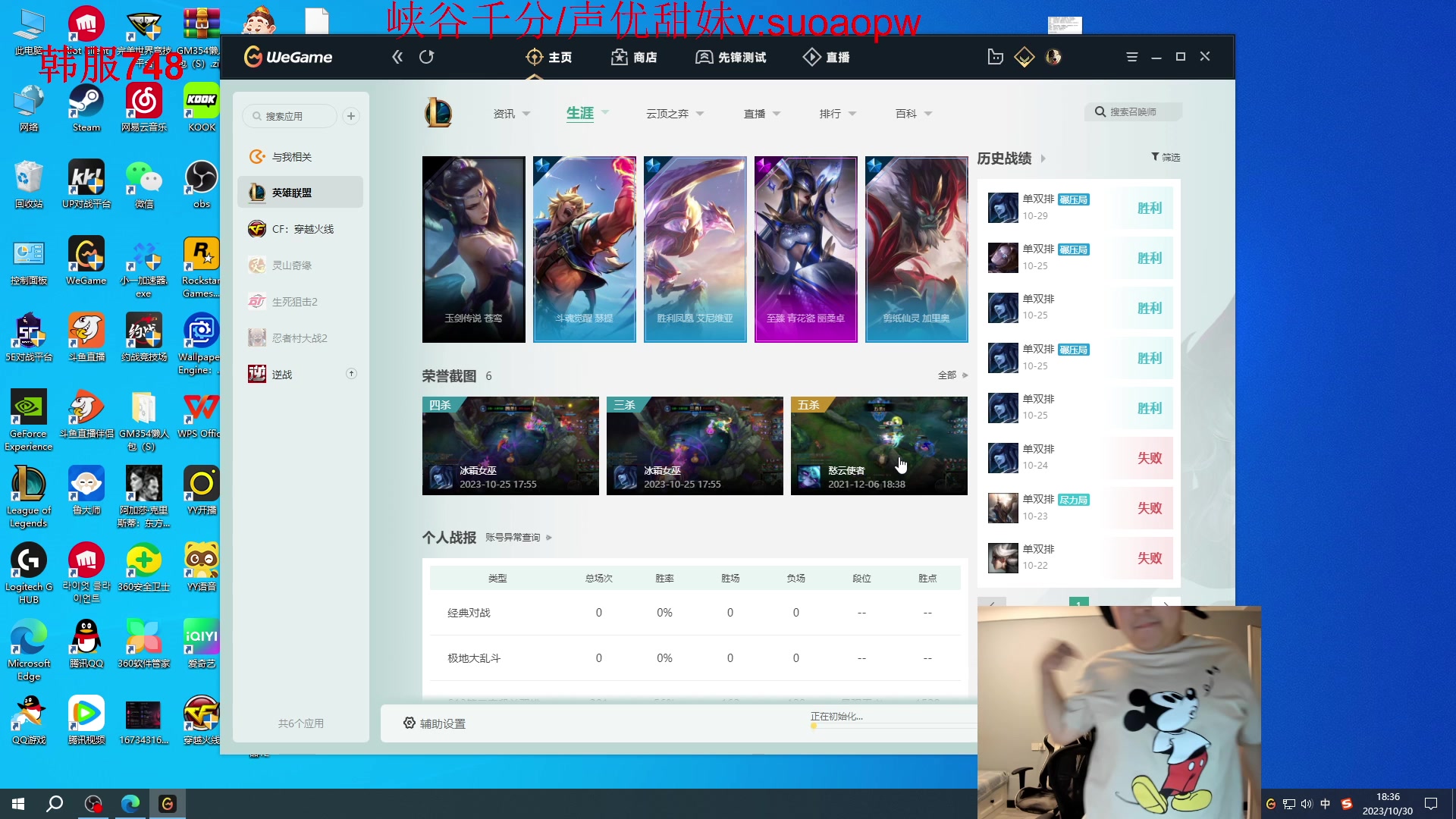Switch to the 商店 tab
The image size is (1456, 819).
[634, 57]
